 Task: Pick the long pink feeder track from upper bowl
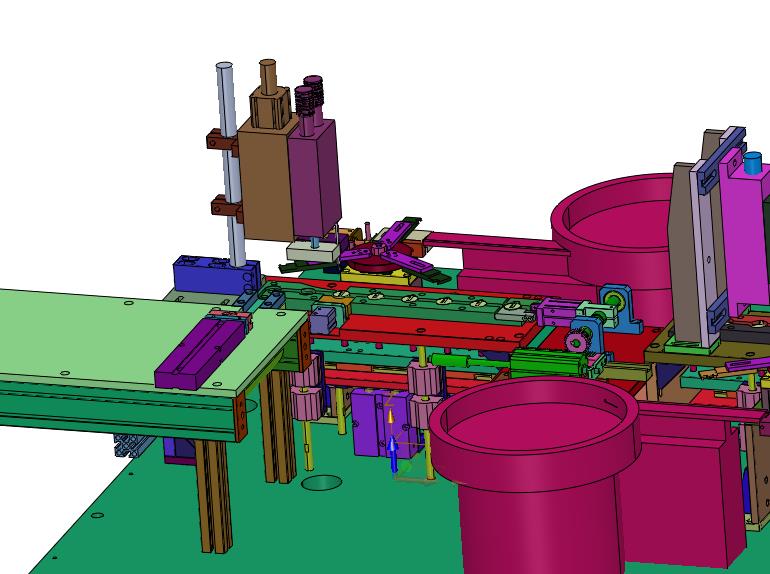tap(496, 244)
